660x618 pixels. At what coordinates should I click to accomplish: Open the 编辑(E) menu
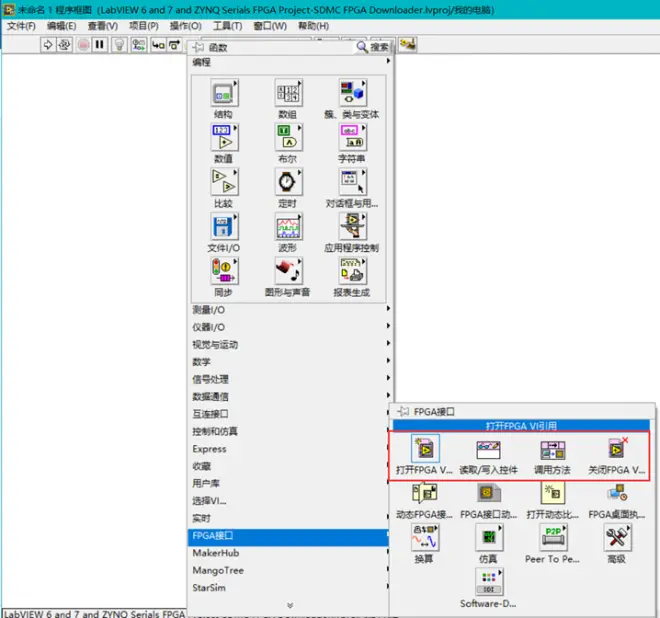click(61, 26)
